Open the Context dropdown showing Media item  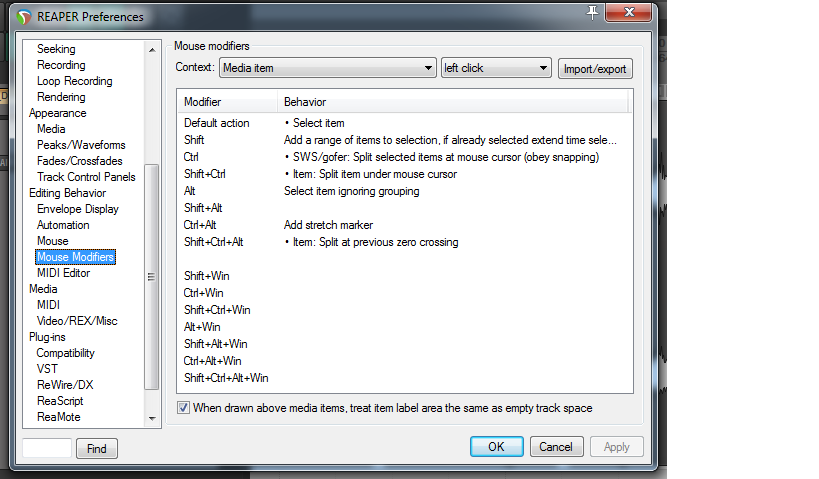(327, 68)
